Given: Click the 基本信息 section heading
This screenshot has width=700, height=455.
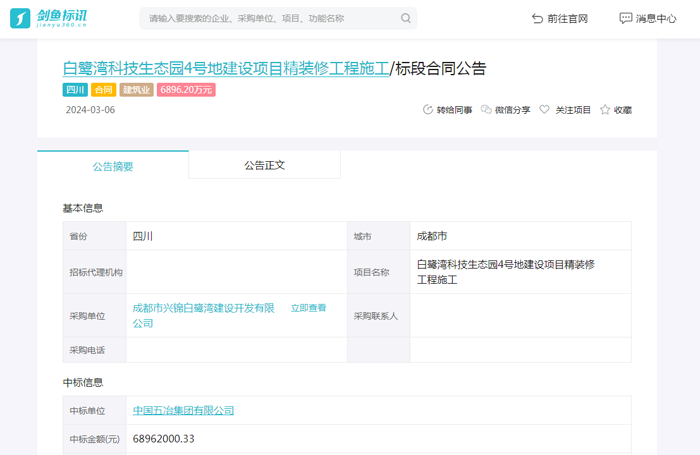Looking at the screenshot, I should coord(83,208).
